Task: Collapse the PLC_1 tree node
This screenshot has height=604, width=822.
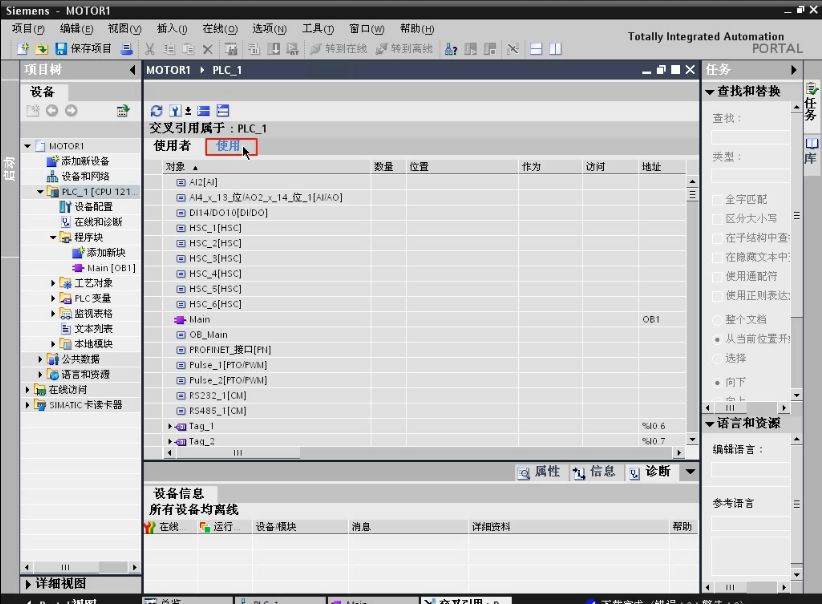Action: click(x=40, y=192)
